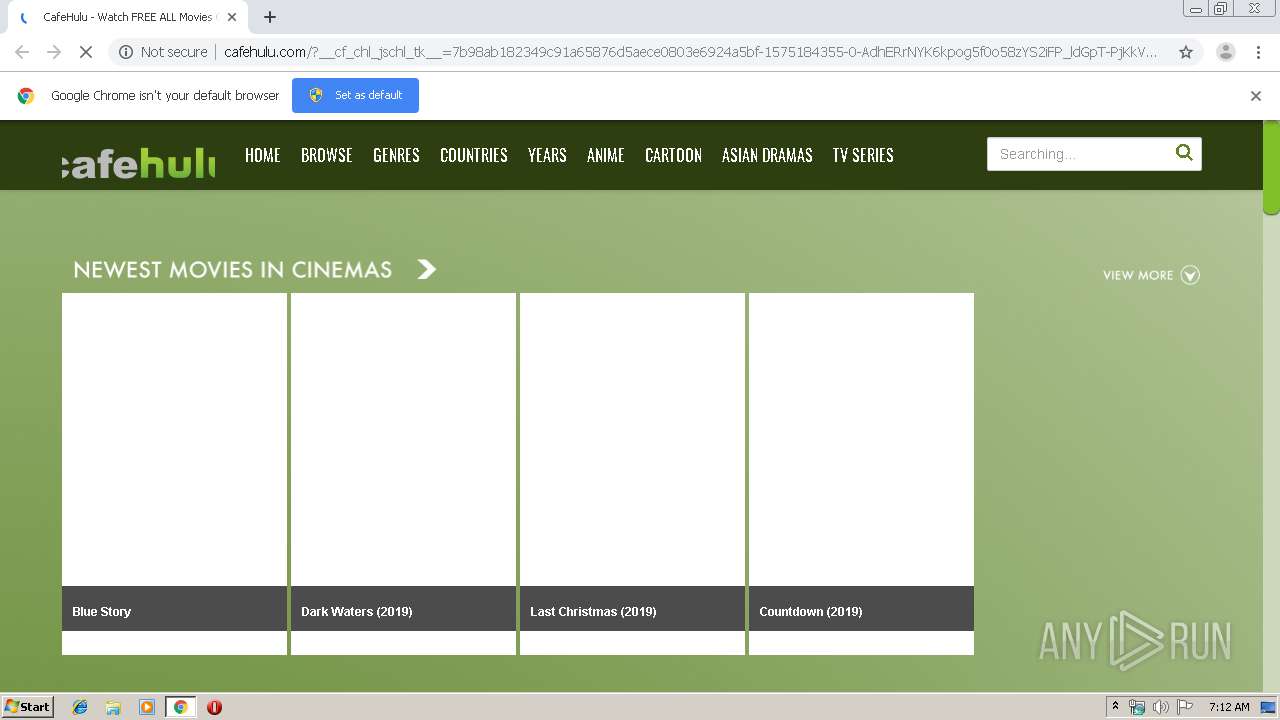Click the Countdown poster thumbnail
This screenshot has height=720, width=1280.
click(861, 439)
